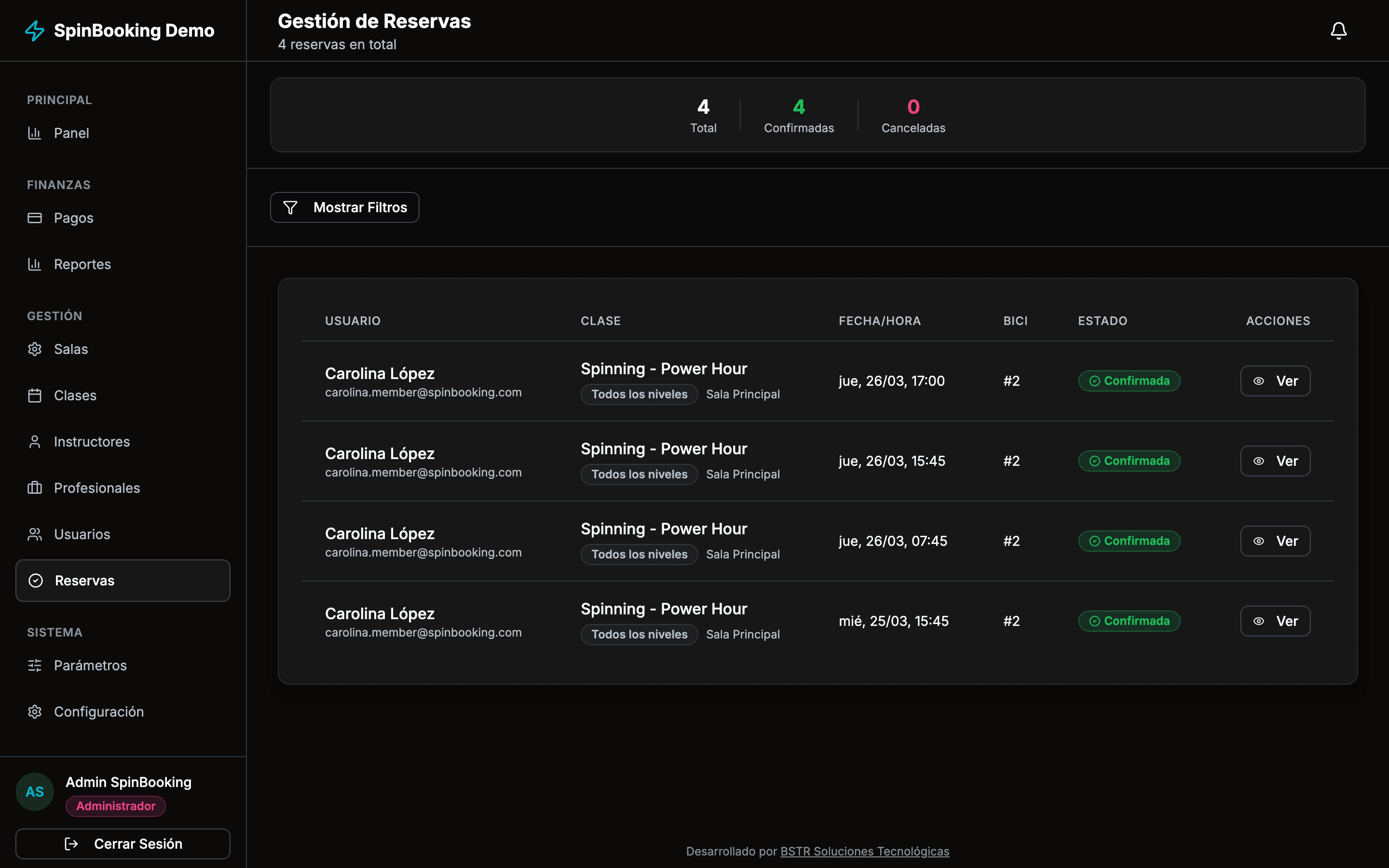Click the Administrador role badge

115,806
